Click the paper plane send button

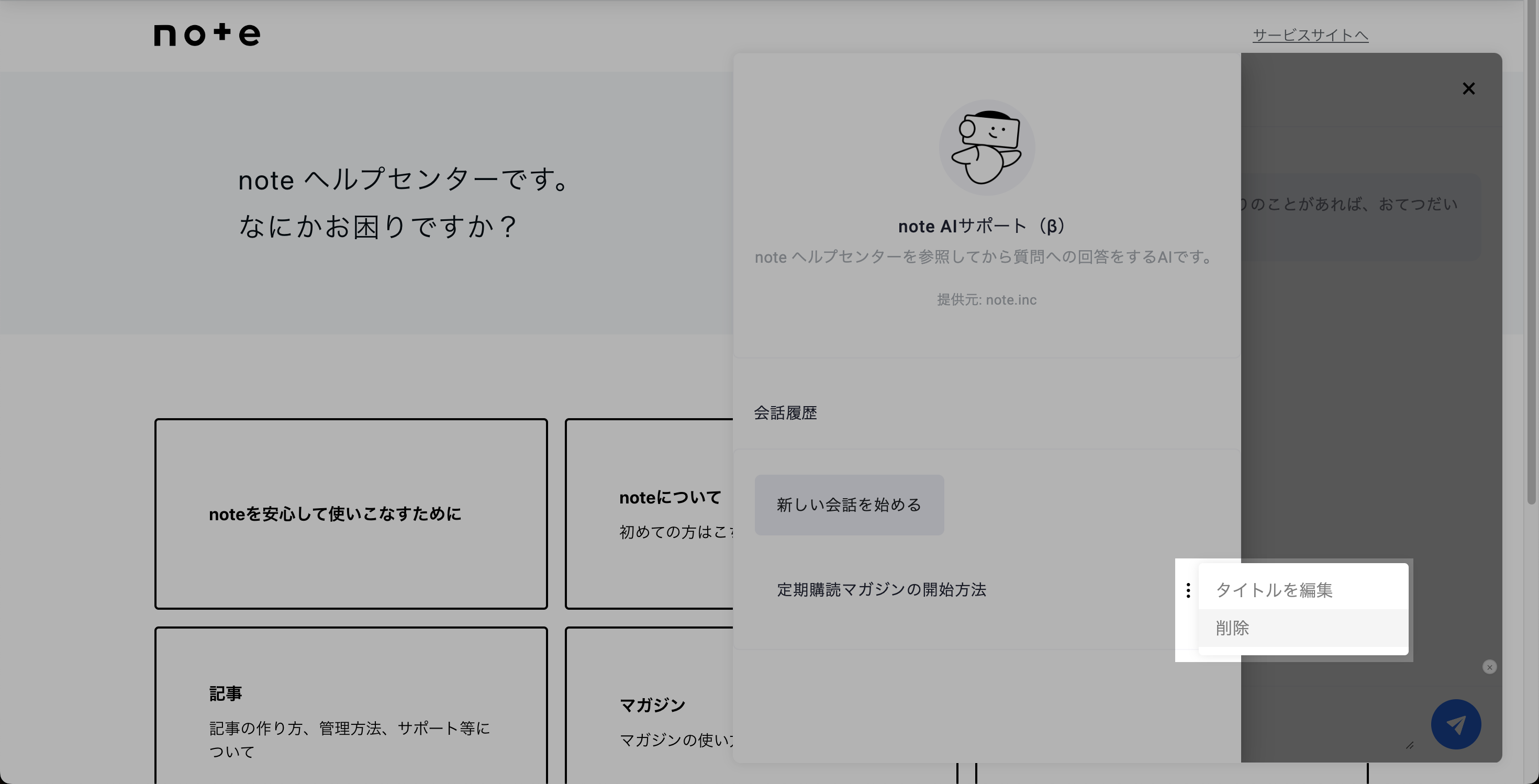(1455, 724)
